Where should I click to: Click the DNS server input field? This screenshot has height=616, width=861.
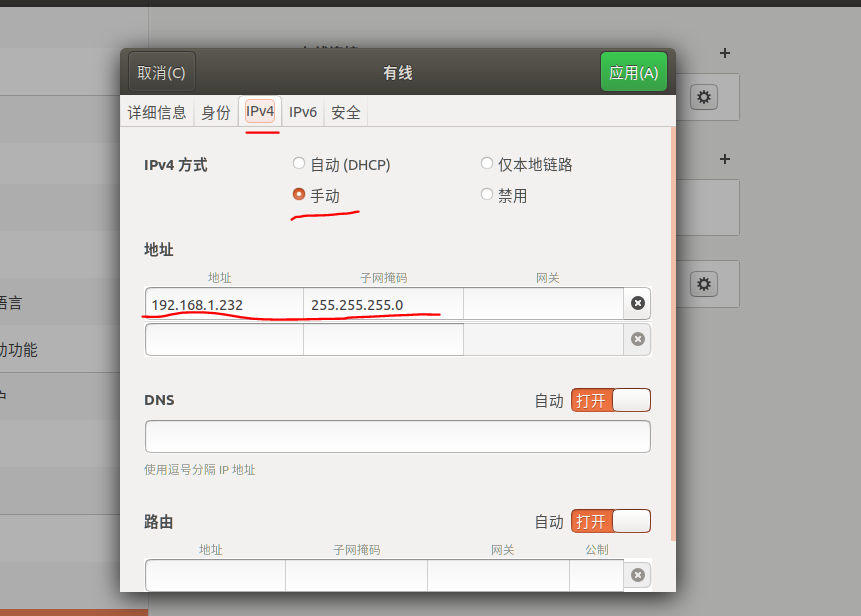(x=398, y=436)
